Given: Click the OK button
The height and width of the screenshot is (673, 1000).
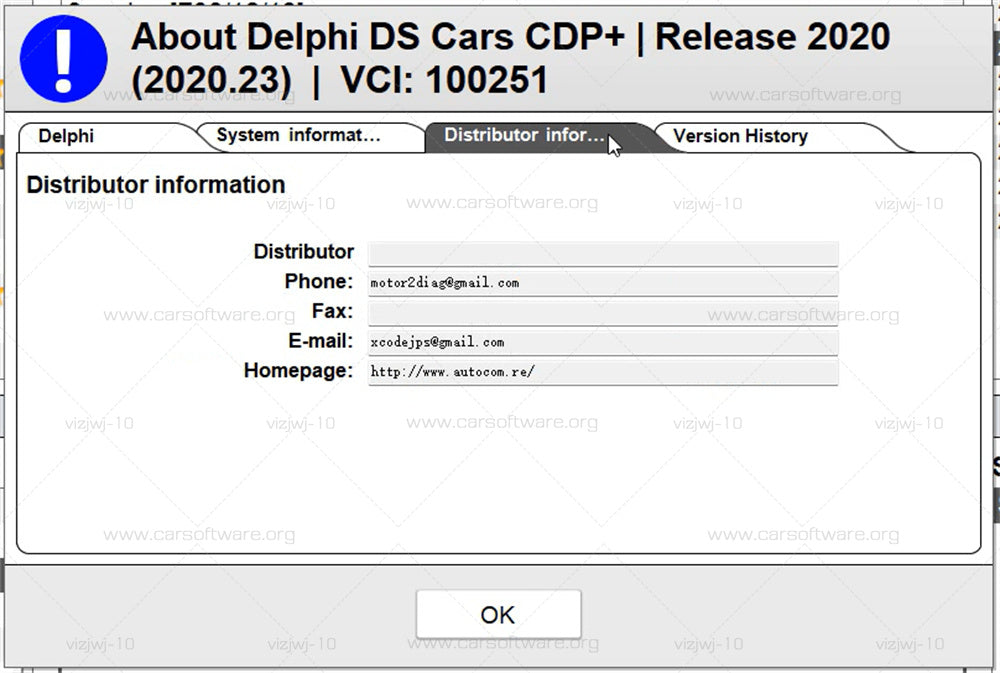Looking at the screenshot, I should (498, 614).
